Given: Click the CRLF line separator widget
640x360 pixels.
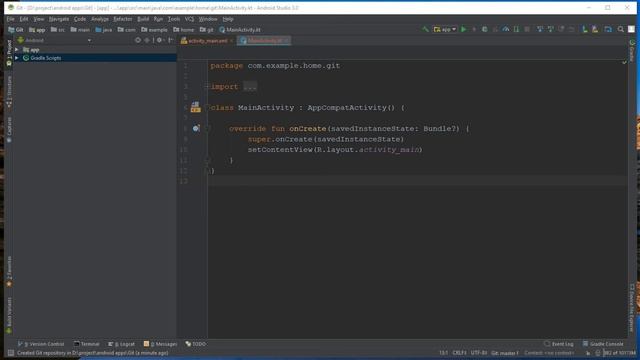Looking at the screenshot, I should (459, 353).
